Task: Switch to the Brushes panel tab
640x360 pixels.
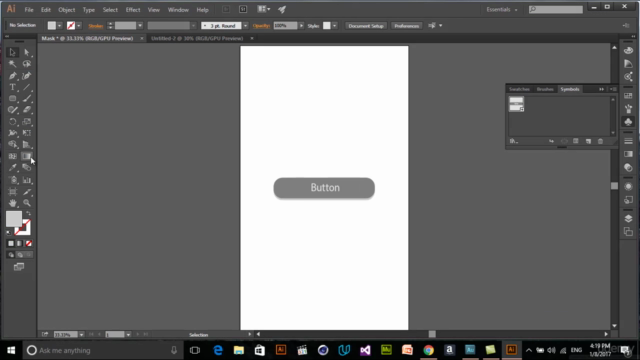Action: click(545, 89)
